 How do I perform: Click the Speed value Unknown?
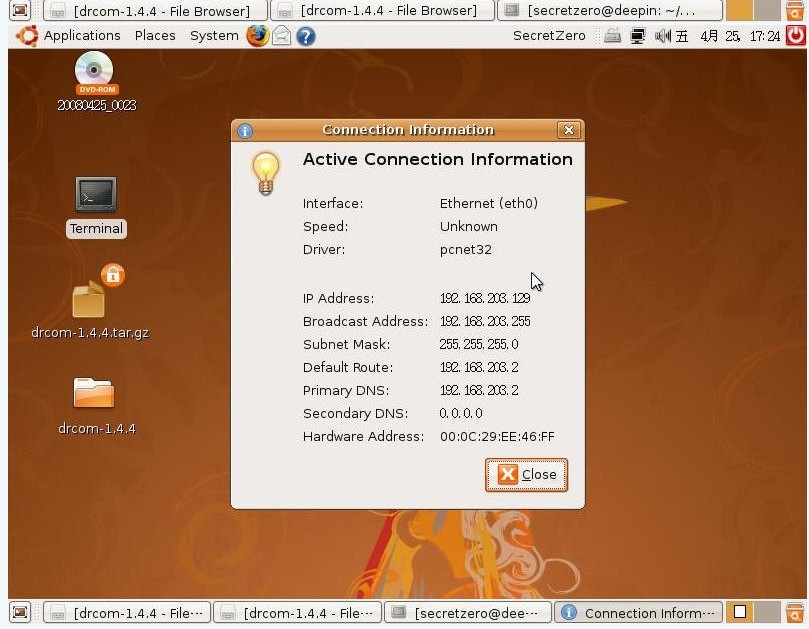[x=468, y=227]
